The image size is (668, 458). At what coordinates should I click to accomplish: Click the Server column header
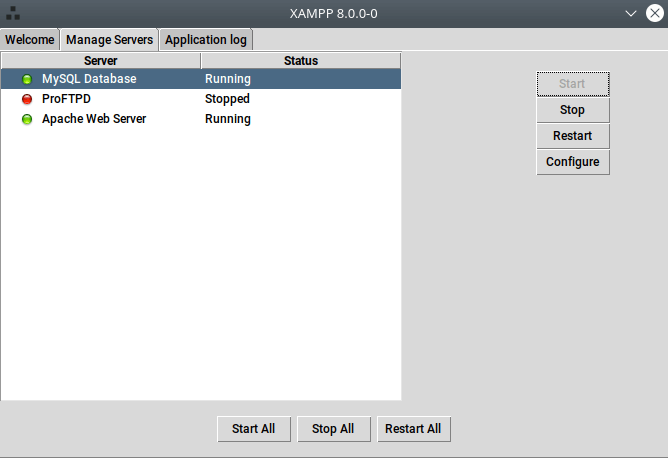(x=100, y=61)
